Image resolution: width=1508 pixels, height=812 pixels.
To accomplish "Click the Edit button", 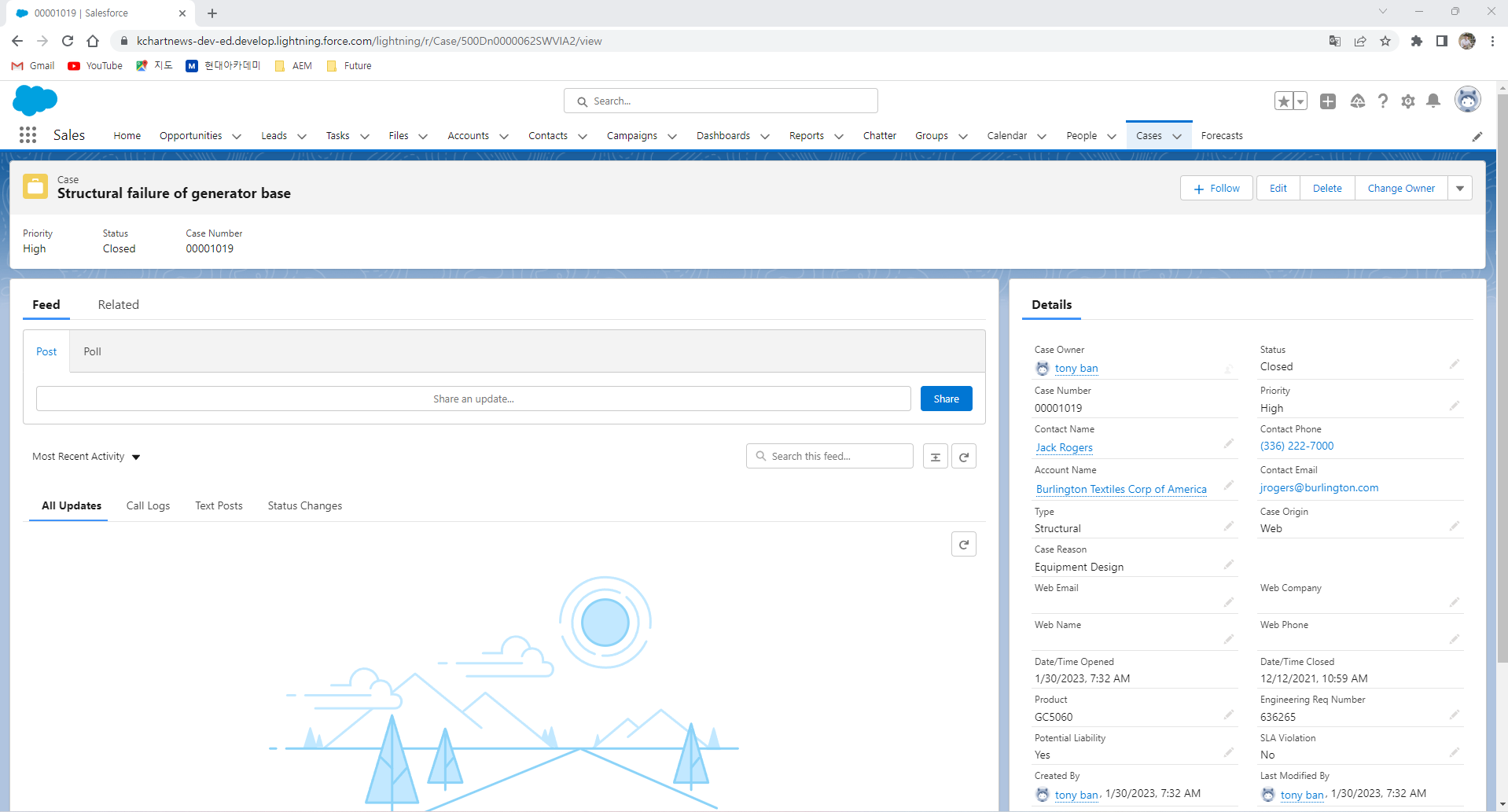I will 1278,188.
